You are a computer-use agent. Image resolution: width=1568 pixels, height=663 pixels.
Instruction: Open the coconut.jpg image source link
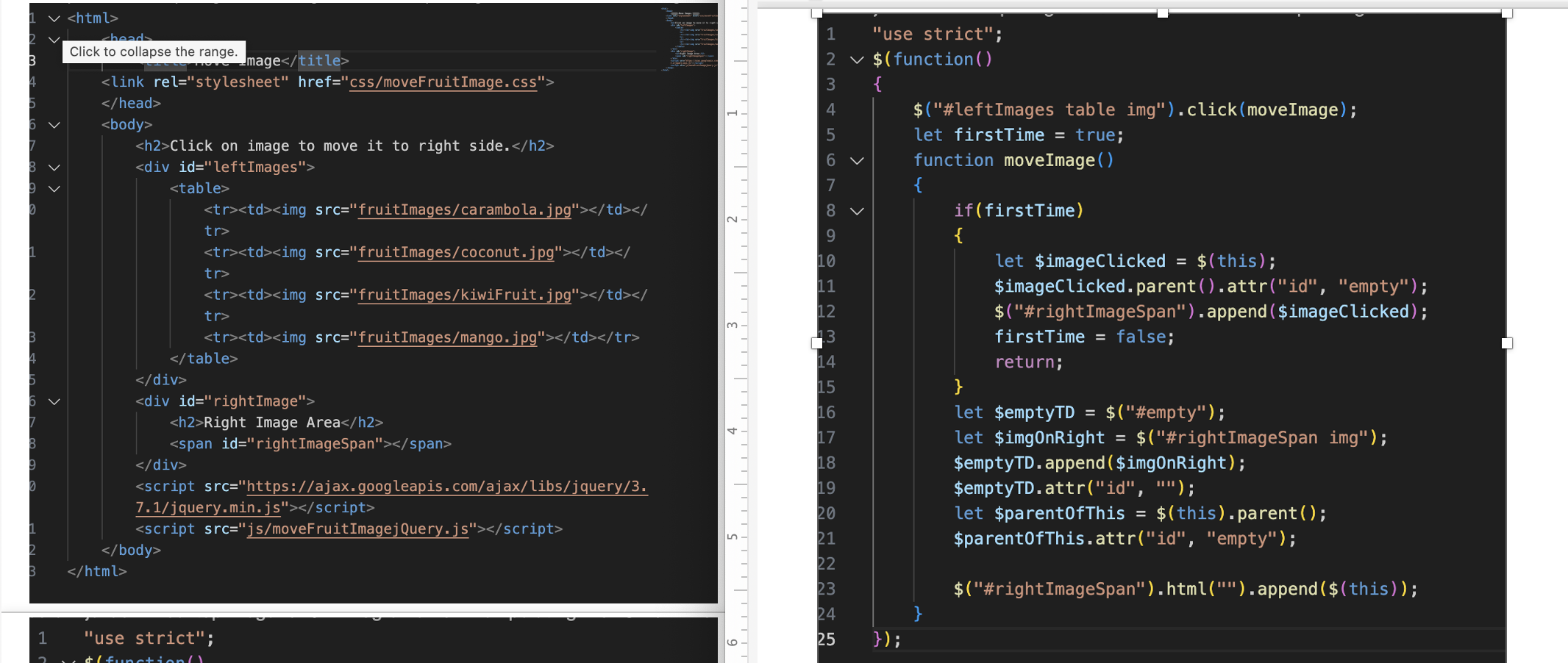tap(456, 252)
